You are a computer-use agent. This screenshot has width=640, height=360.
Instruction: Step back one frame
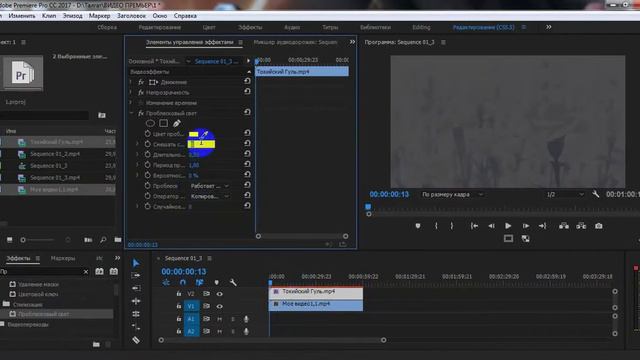point(491,226)
